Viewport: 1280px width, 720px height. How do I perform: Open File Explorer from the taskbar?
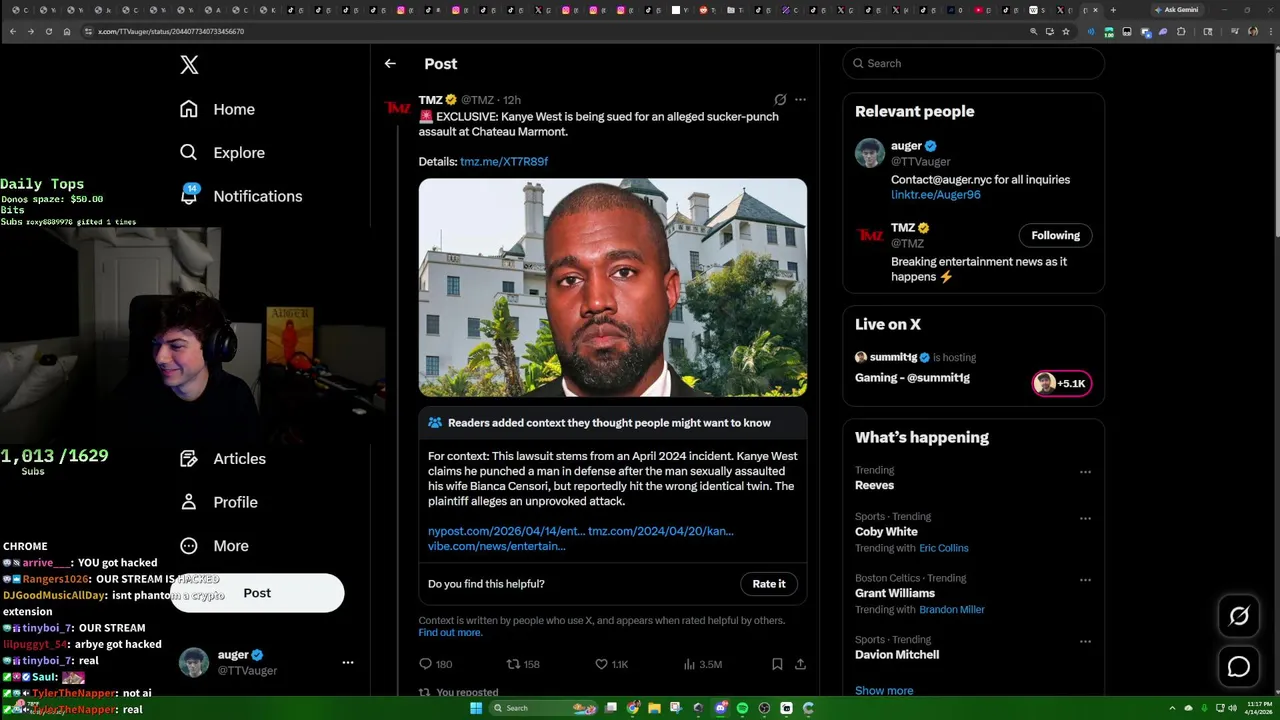tap(654, 708)
